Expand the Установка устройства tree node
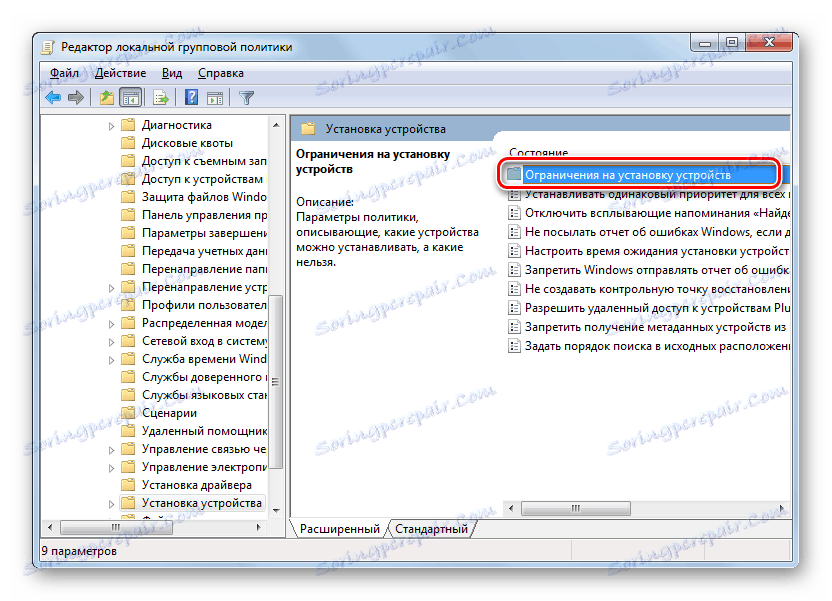This screenshot has width=832, height=601. pyautogui.click(x=111, y=503)
